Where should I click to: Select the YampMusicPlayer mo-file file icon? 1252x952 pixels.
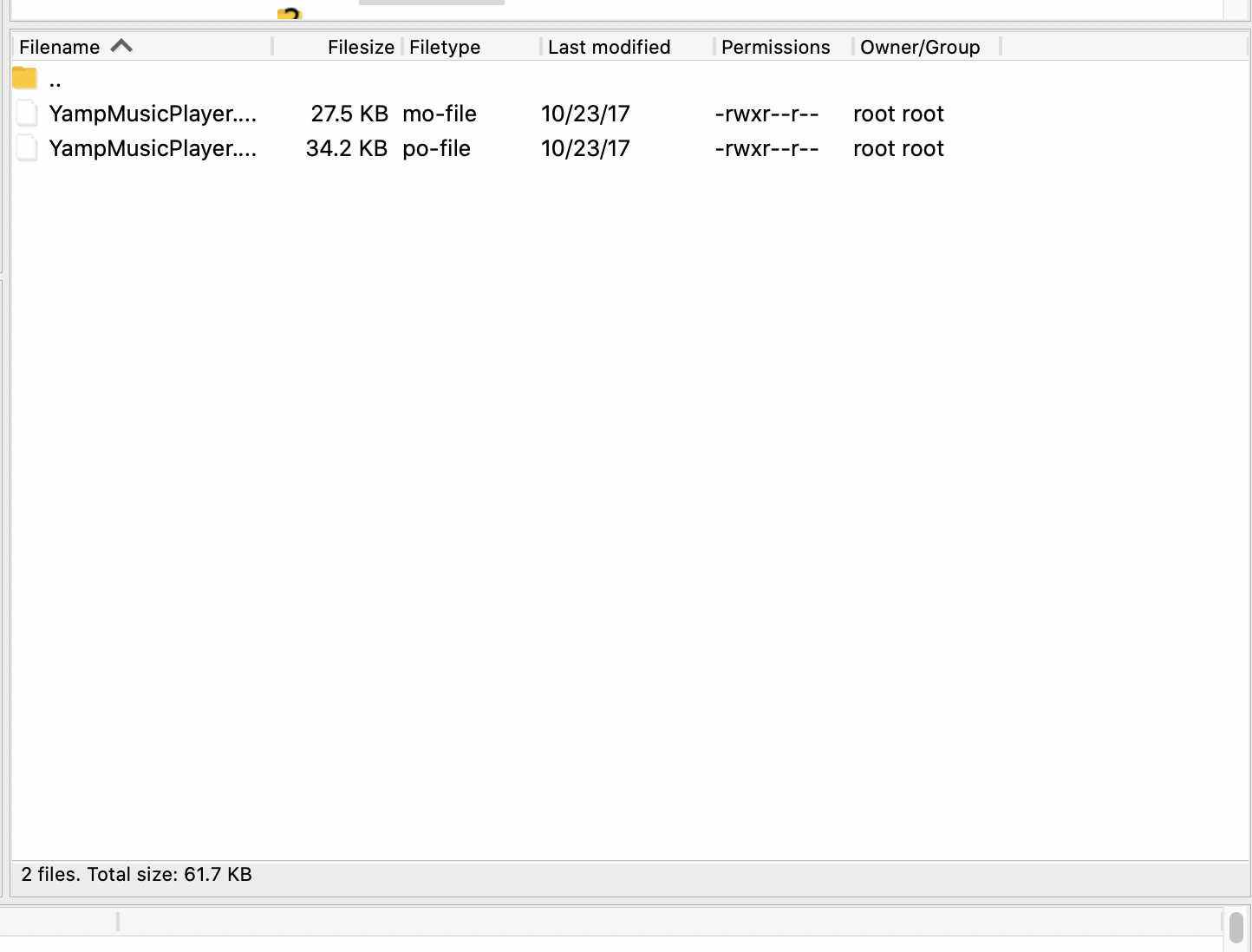click(27, 114)
